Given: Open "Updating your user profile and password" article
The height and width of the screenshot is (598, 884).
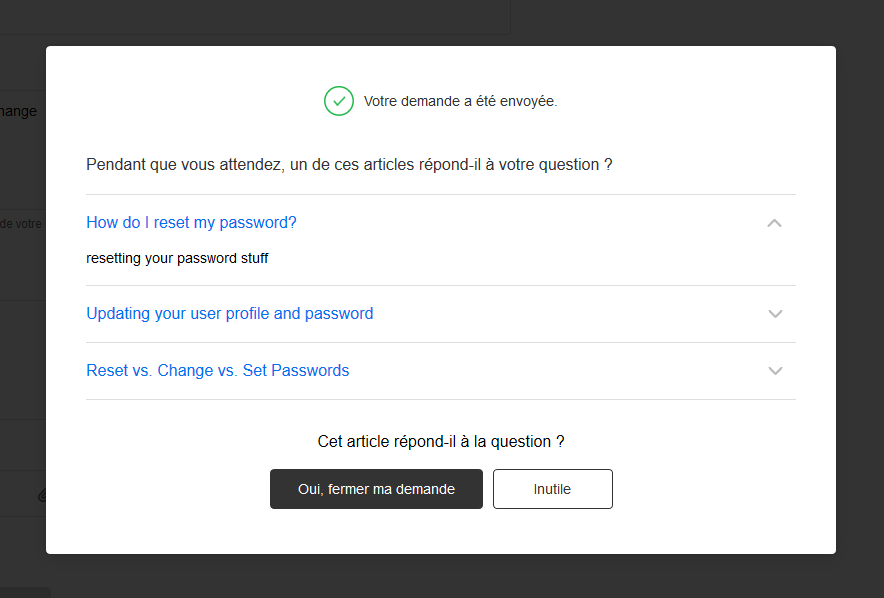Looking at the screenshot, I should click(229, 314).
